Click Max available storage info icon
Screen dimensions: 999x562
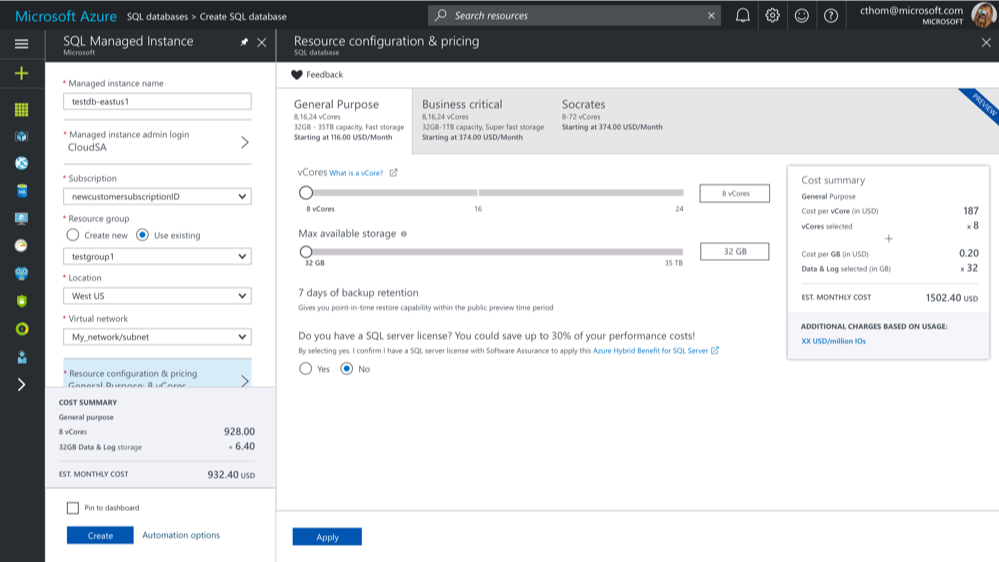404,234
